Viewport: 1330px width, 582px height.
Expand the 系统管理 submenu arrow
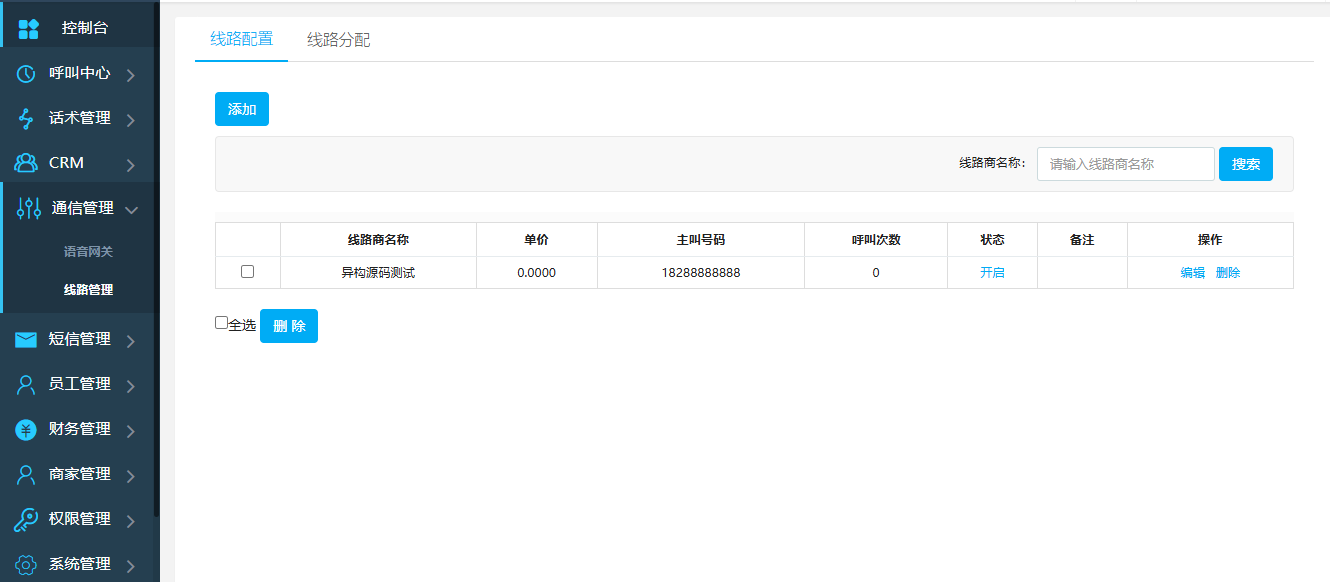point(131,566)
